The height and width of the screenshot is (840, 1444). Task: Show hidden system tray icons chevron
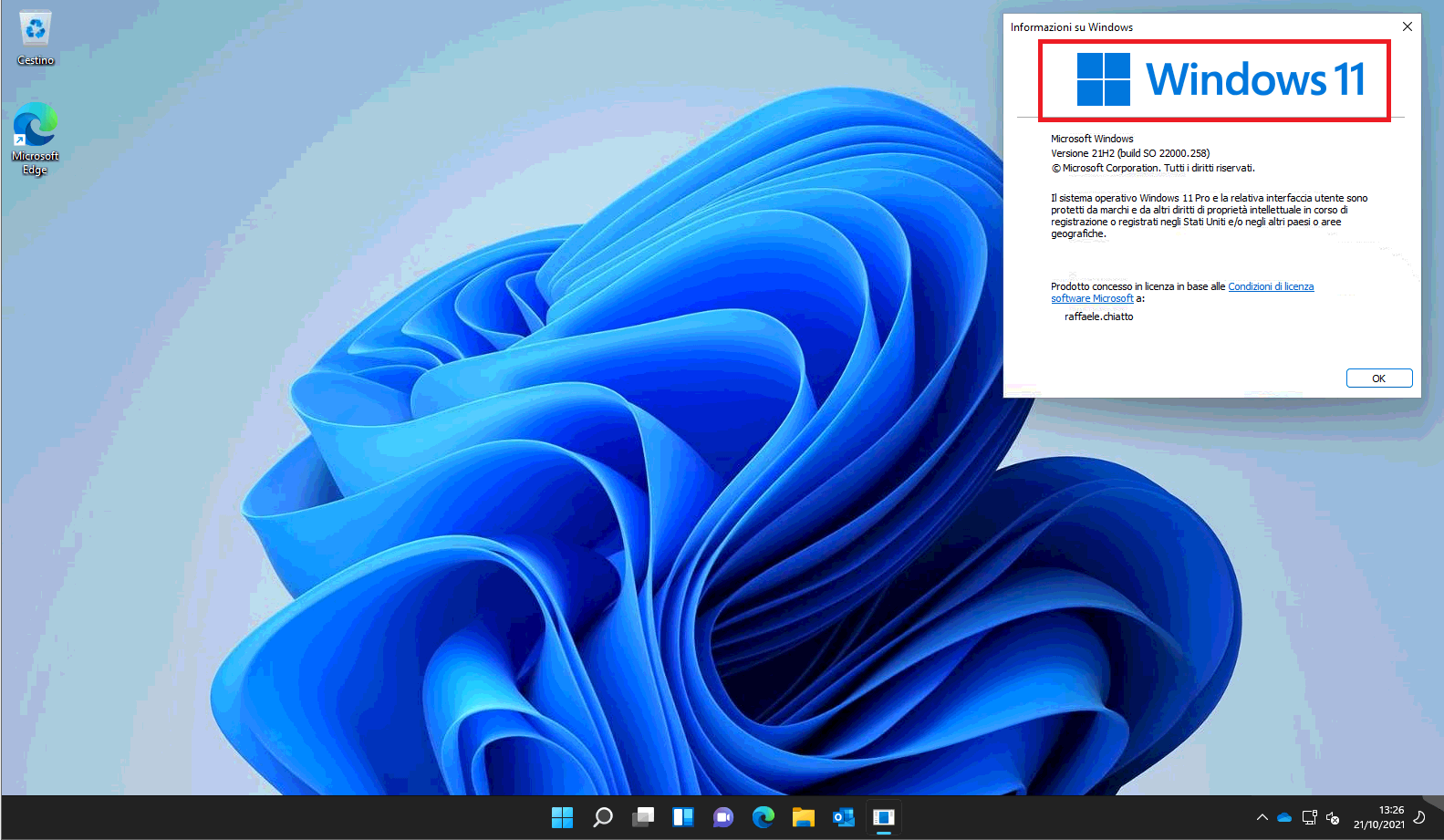(x=1262, y=817)
